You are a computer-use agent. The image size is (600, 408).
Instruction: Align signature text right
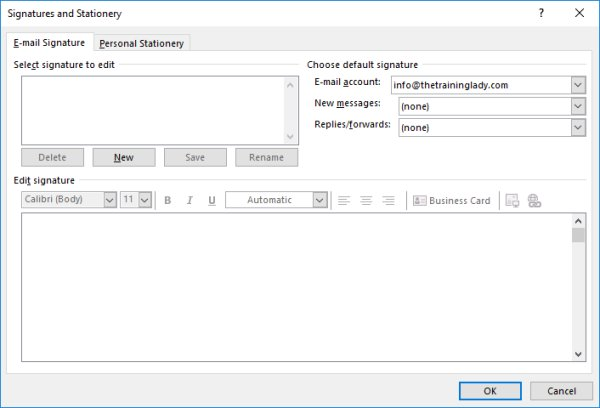click(x=388, y=200)
